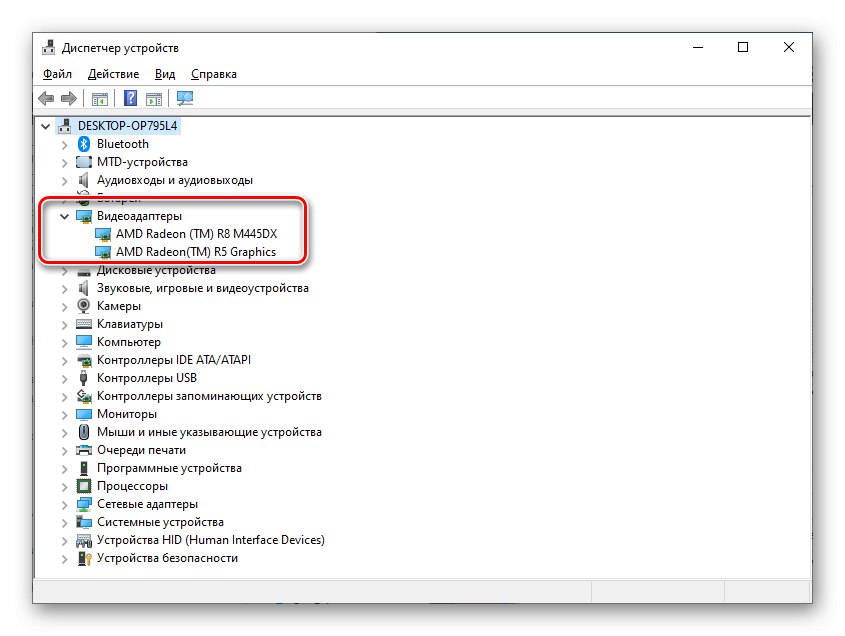Viewport: 845px width, 636px height.
Task: Open the Действие menu
Action: tap(113, 74)
